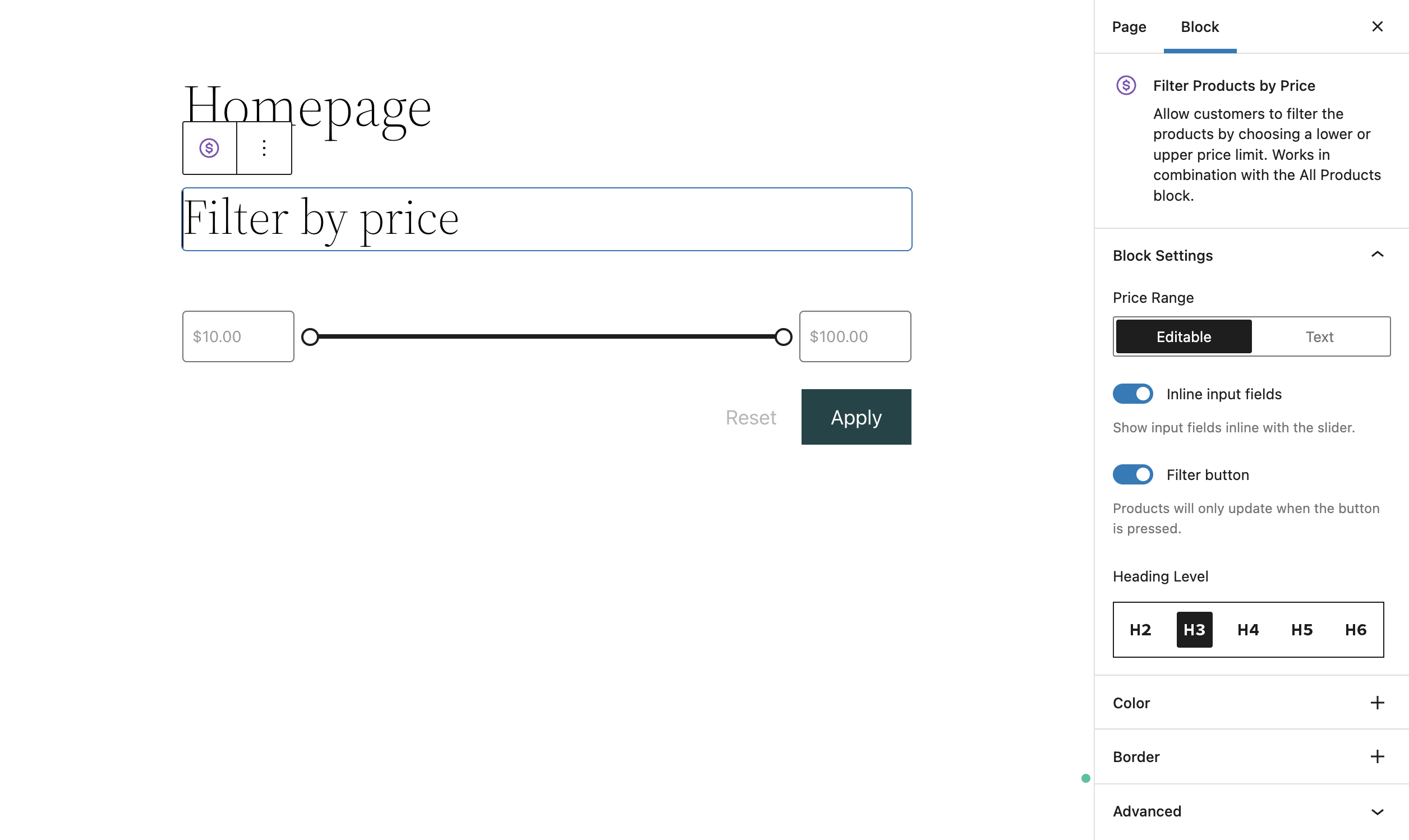Select Text price range mode
Viewport: 1409px width, 840px height.
[x=1319, y=337]
